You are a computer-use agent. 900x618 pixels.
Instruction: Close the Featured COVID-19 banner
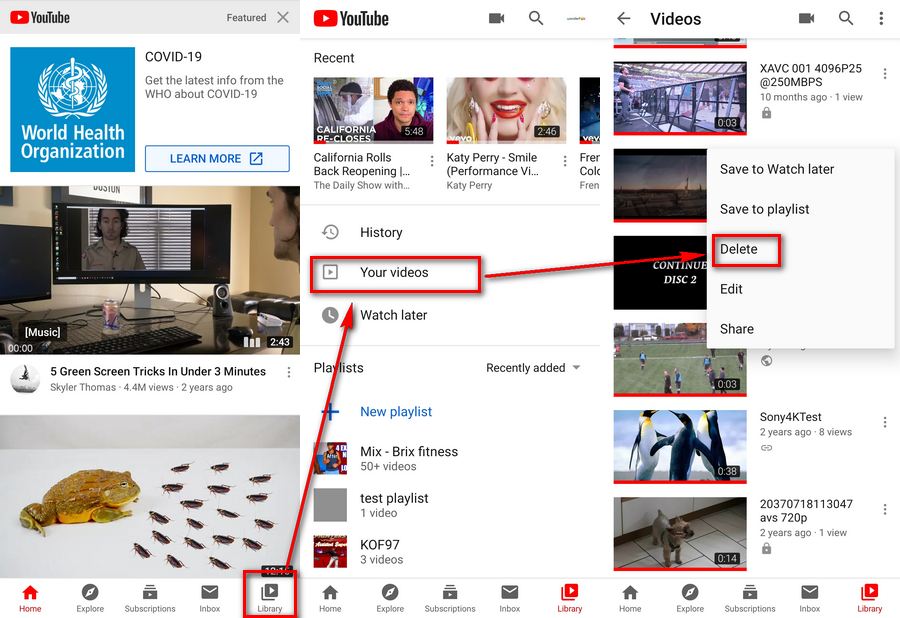point(283,17)
